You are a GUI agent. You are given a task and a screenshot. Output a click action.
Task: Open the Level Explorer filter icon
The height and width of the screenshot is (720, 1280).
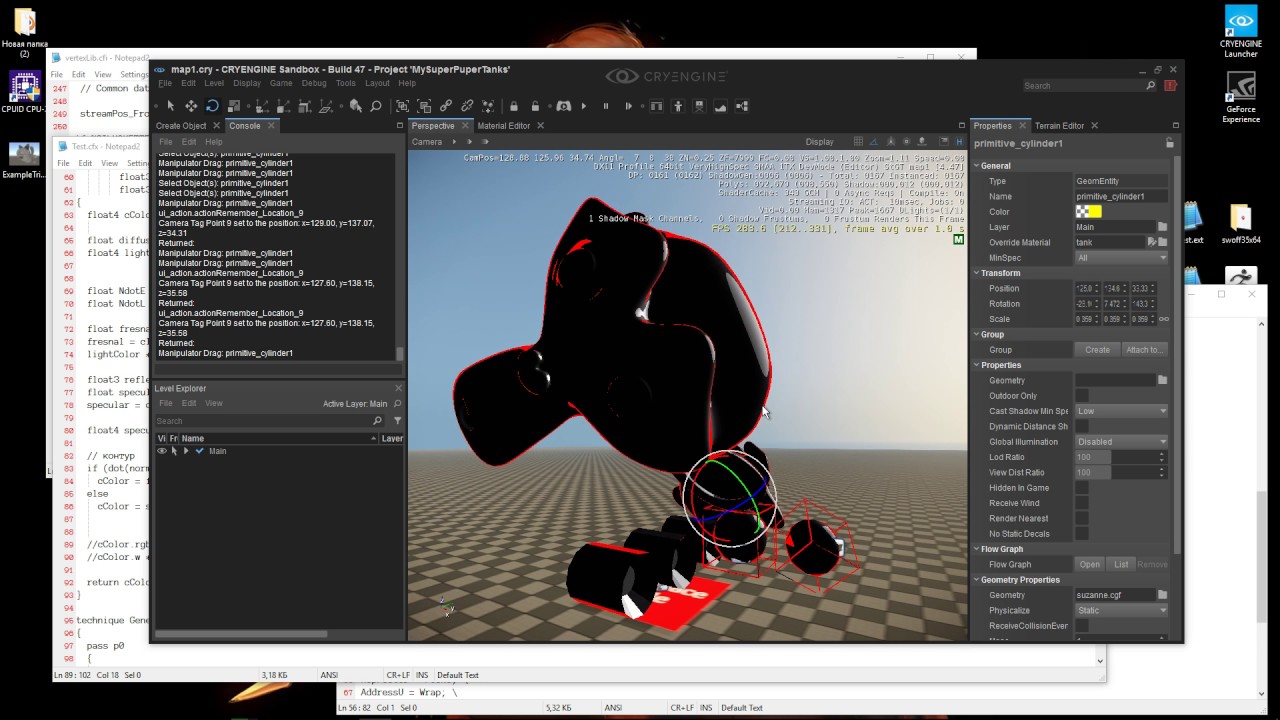click(397, 421)
